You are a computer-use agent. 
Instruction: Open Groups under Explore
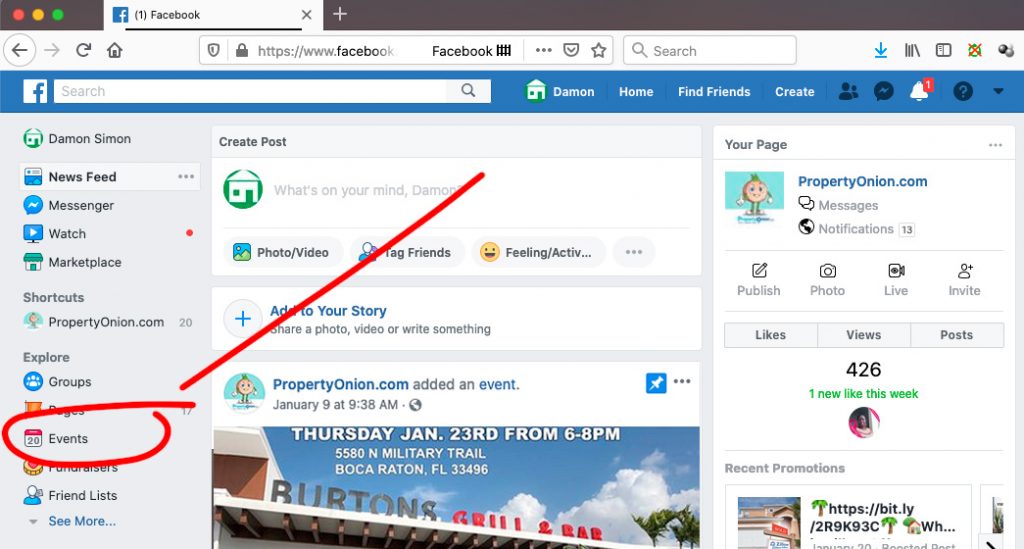(57, 381)
